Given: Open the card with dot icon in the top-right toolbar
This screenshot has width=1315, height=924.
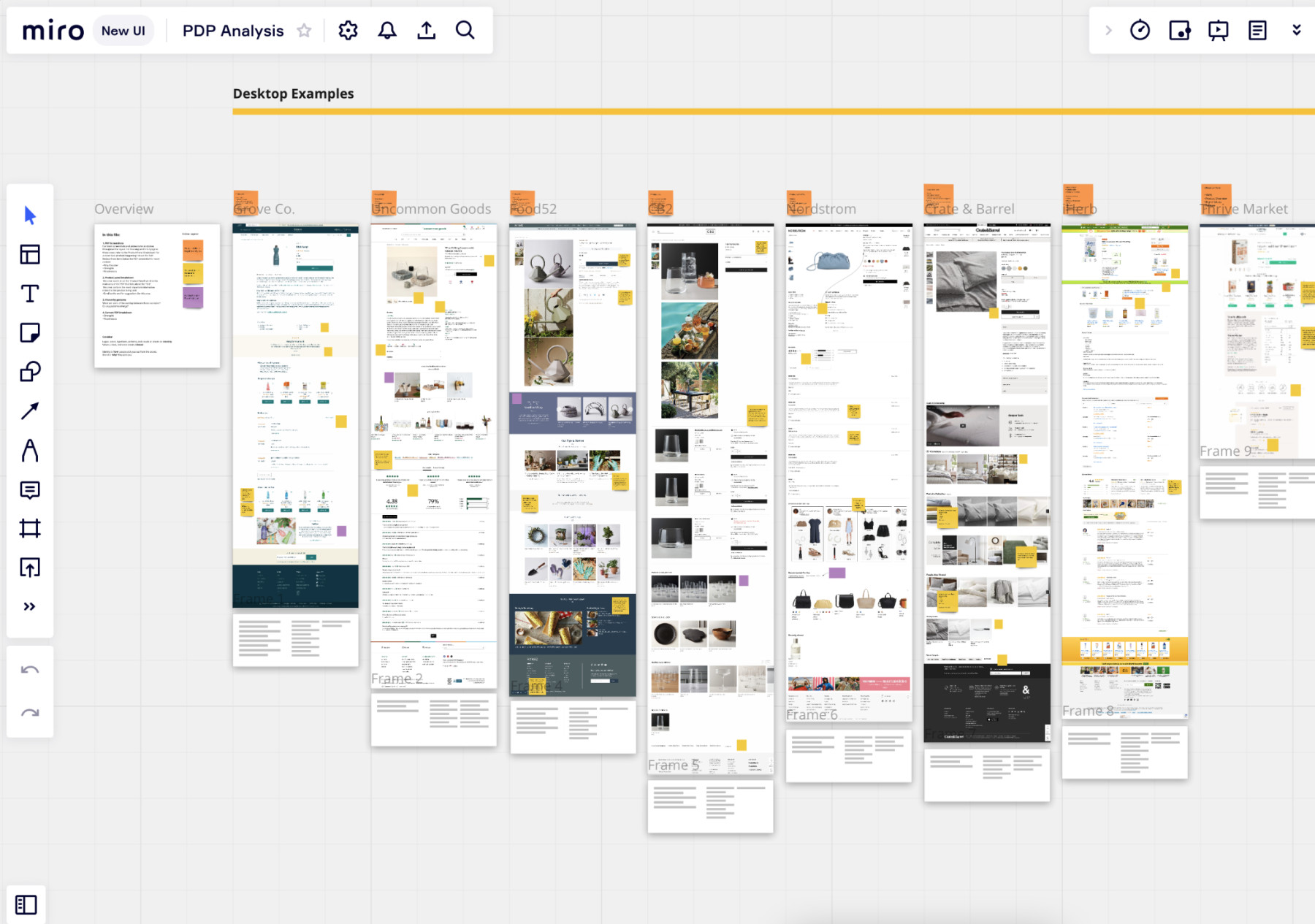Looking at the screenshot, I should [x=1179, y=31].
